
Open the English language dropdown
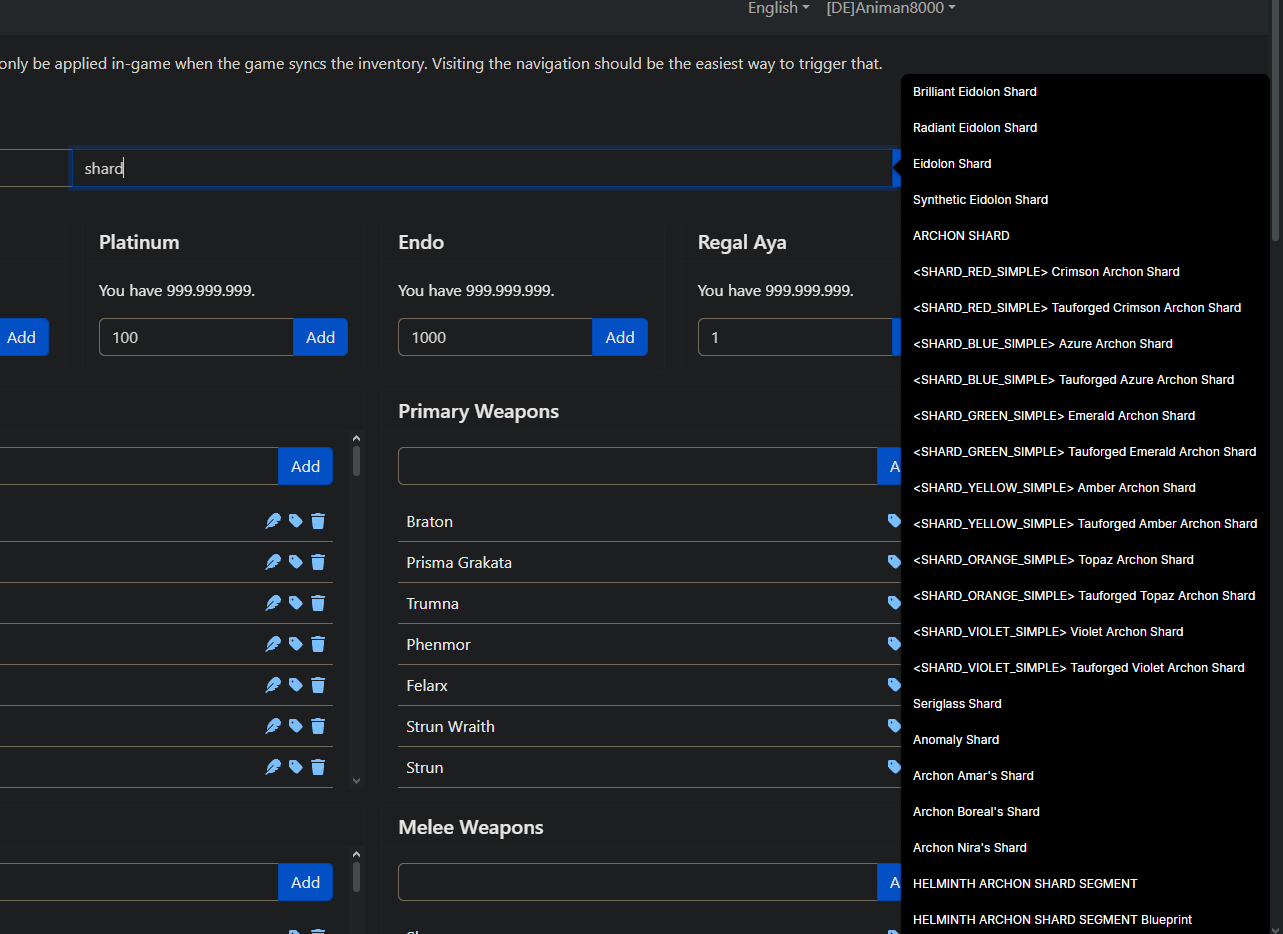[x=778, y=8]
